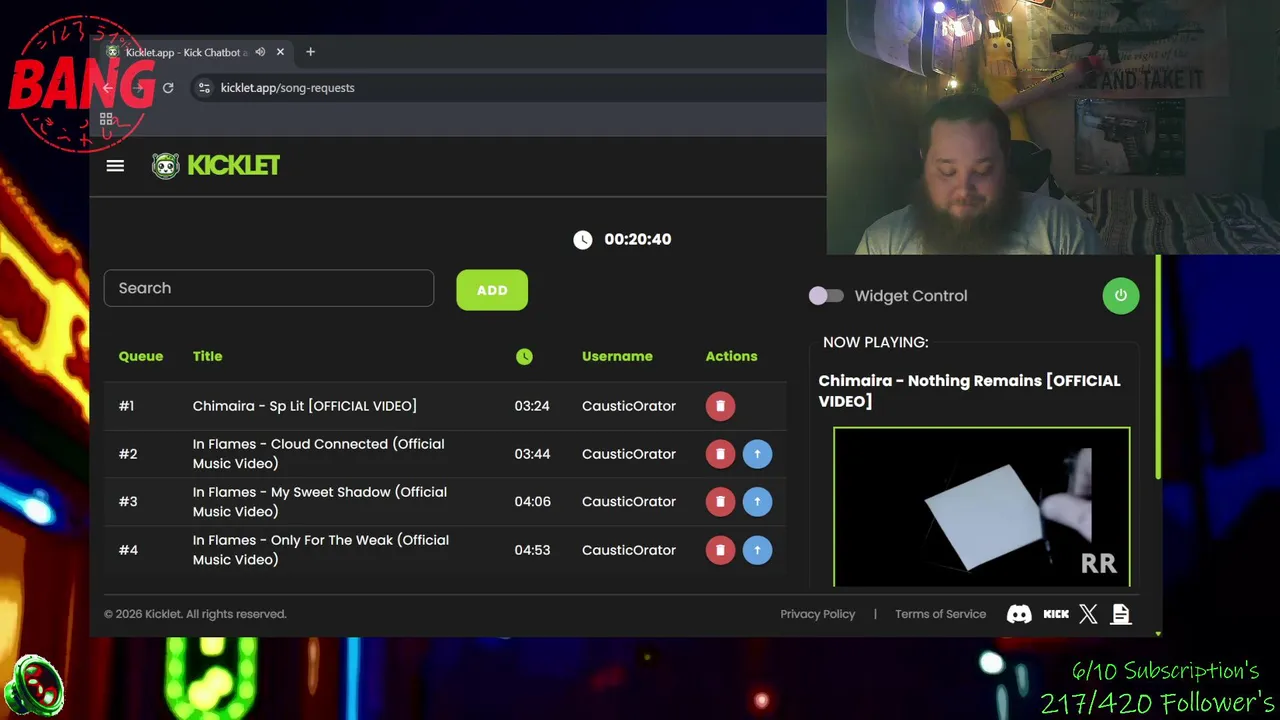This screenshot has height=720, width=1280.
Task: Mute audio on Kicklet tab
Action: point(260,52)
